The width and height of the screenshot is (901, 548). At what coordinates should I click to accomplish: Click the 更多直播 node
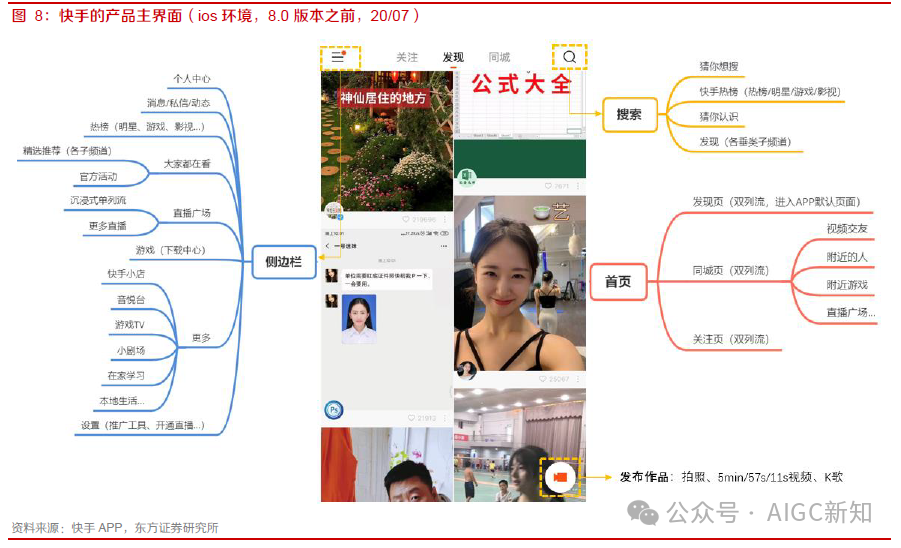tap(107, 226)
